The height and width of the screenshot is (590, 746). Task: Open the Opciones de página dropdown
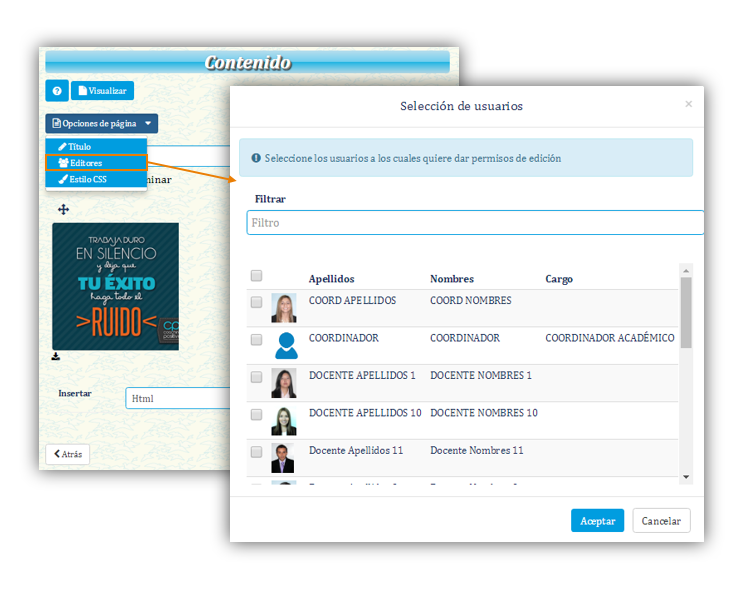[101, 124]
